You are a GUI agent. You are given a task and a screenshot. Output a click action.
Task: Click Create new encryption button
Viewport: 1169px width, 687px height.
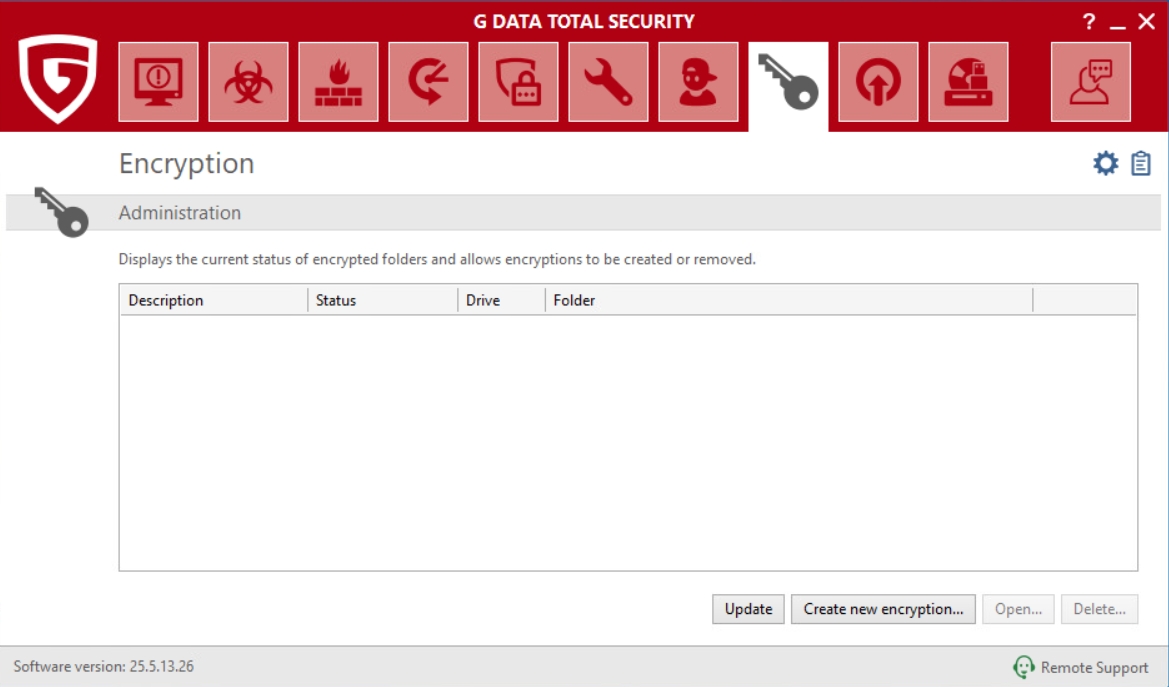tap(883, 609)
